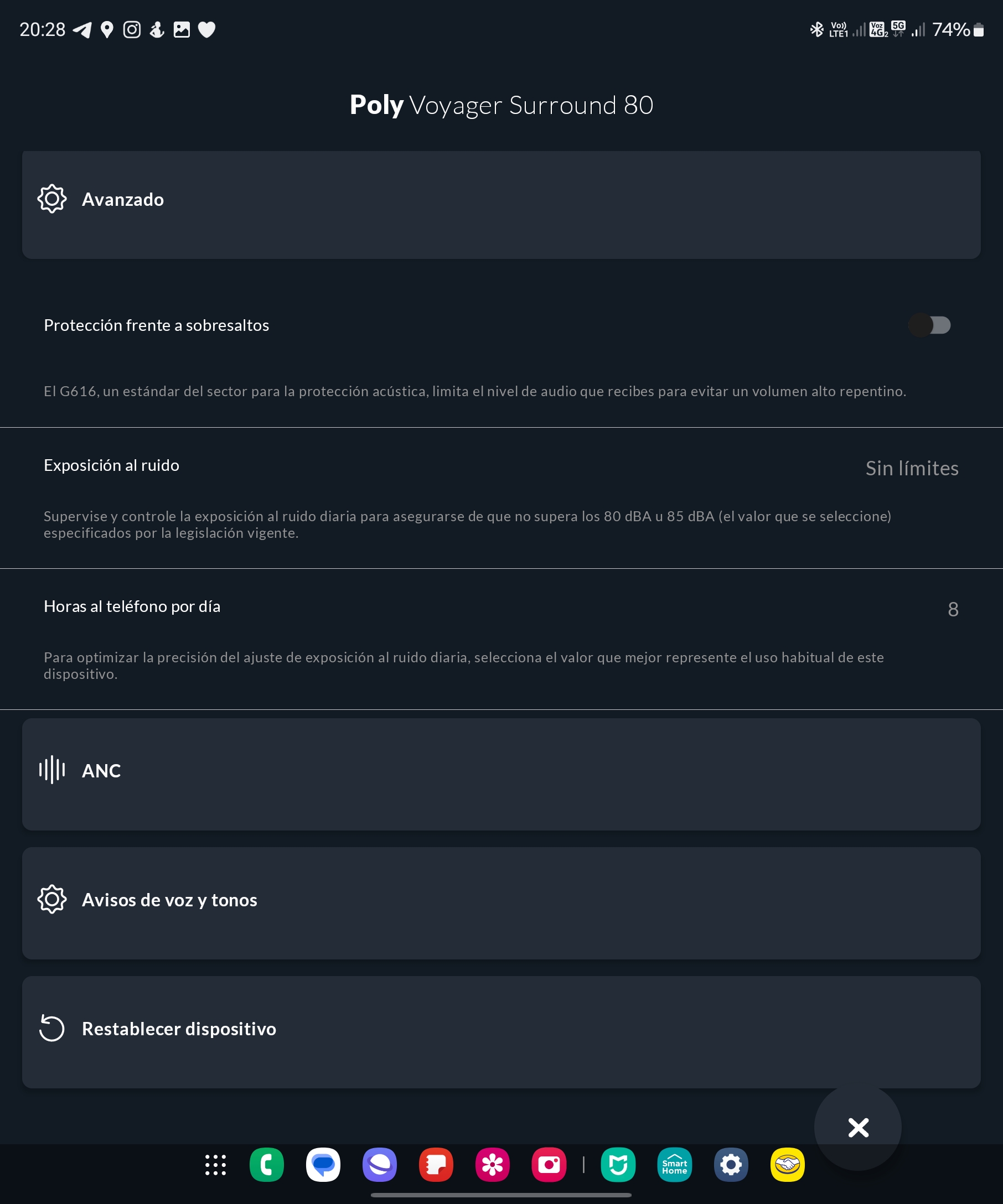Click the Avanzado gear icon
Viewport: 1003px width, 1204px height.
click(x=51, y=199)
